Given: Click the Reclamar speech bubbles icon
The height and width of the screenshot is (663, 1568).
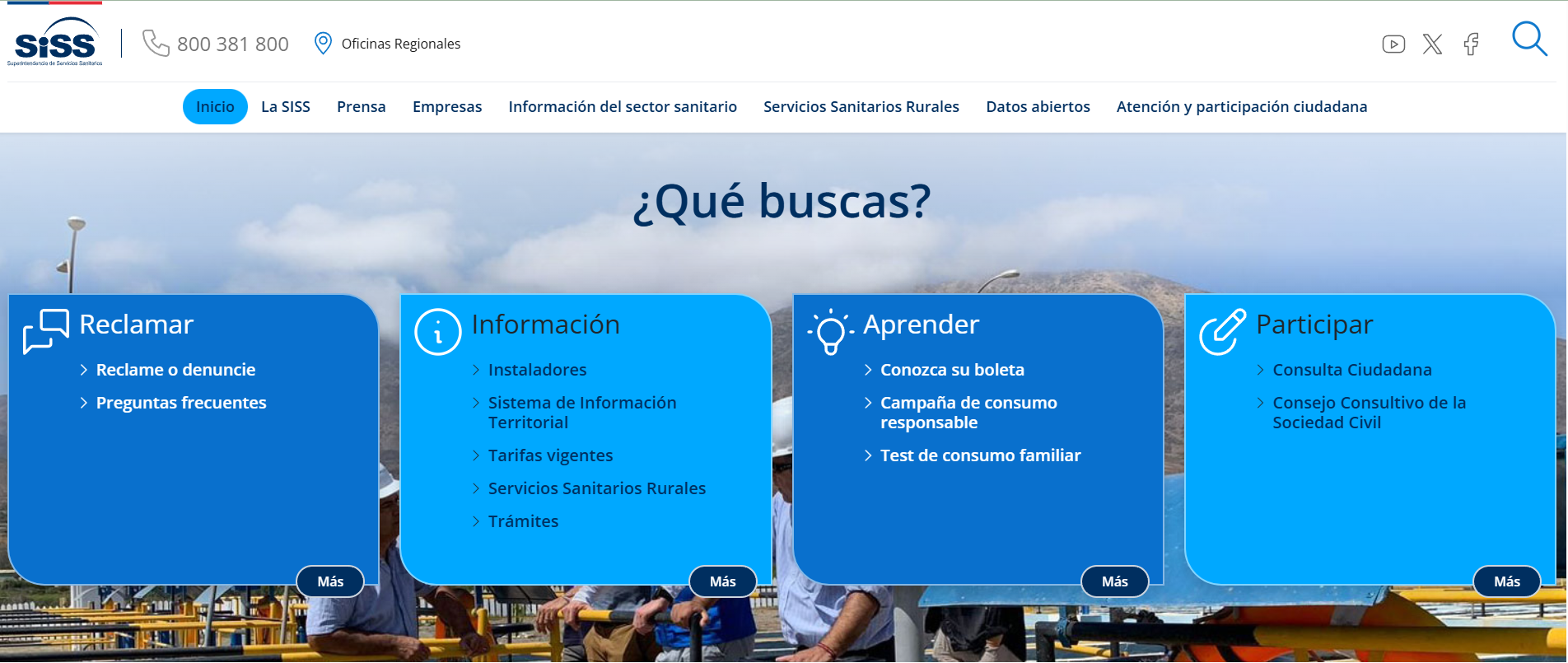Looking at the screenshot, I should pyautogui.click(x=46, y=331).
